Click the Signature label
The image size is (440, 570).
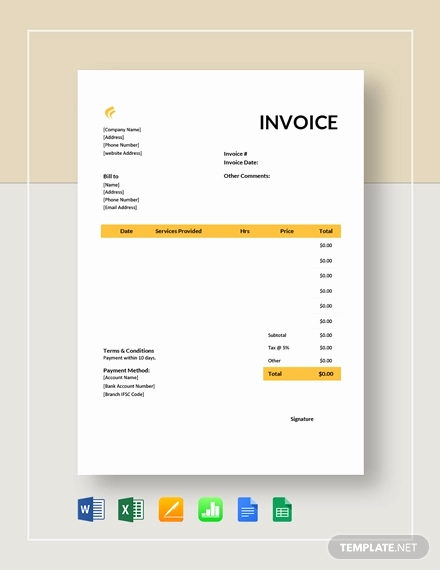302,419
